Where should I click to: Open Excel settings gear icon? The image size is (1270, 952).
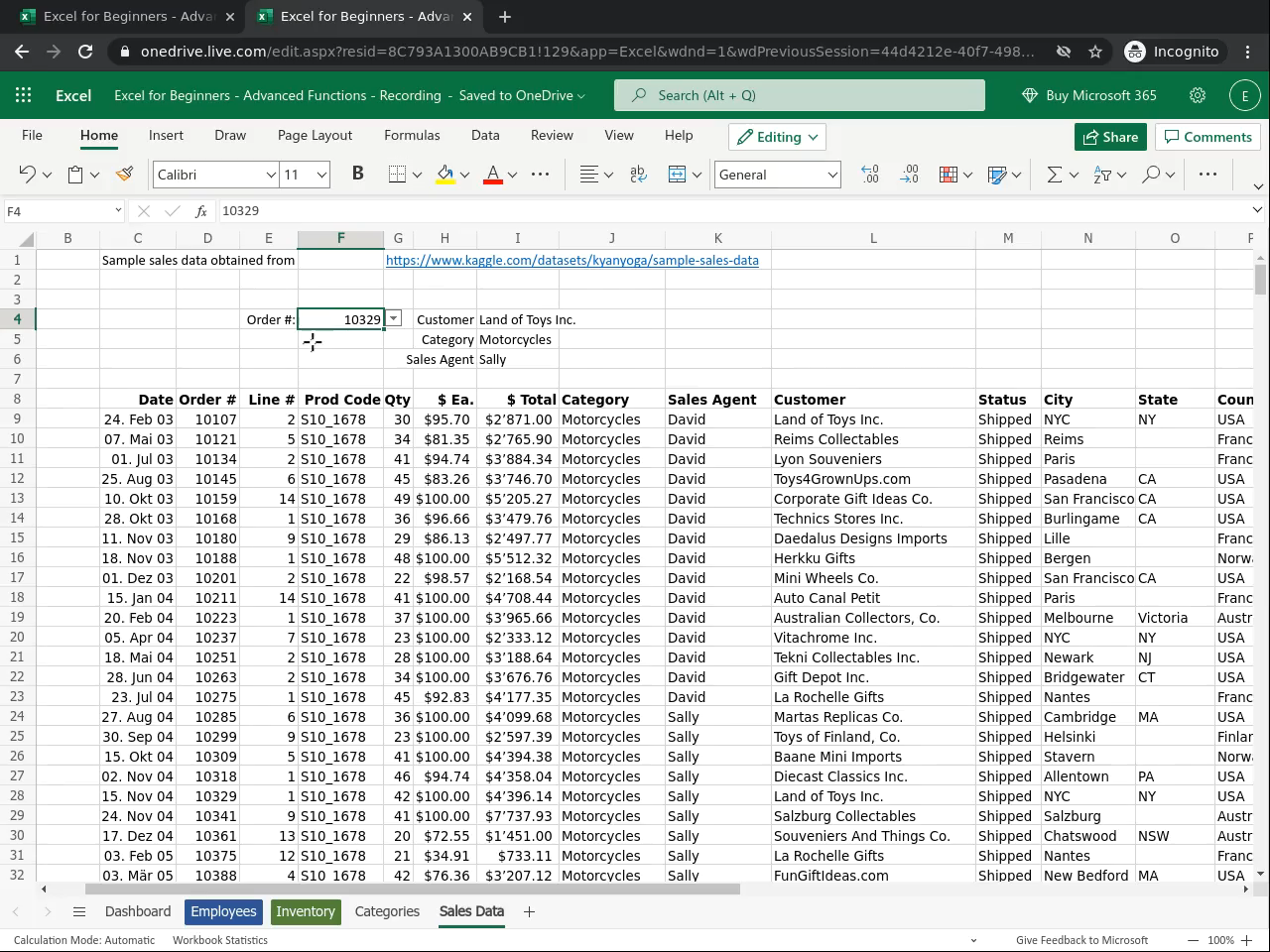click(x=1198, y=95)
